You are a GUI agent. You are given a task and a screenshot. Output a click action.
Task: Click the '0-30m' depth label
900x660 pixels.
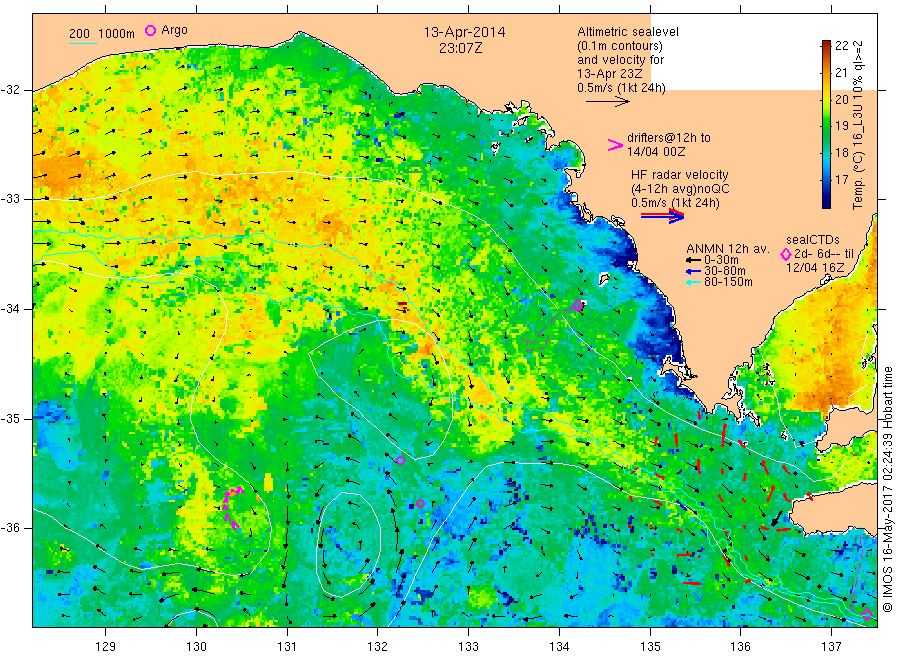(721, 260)
